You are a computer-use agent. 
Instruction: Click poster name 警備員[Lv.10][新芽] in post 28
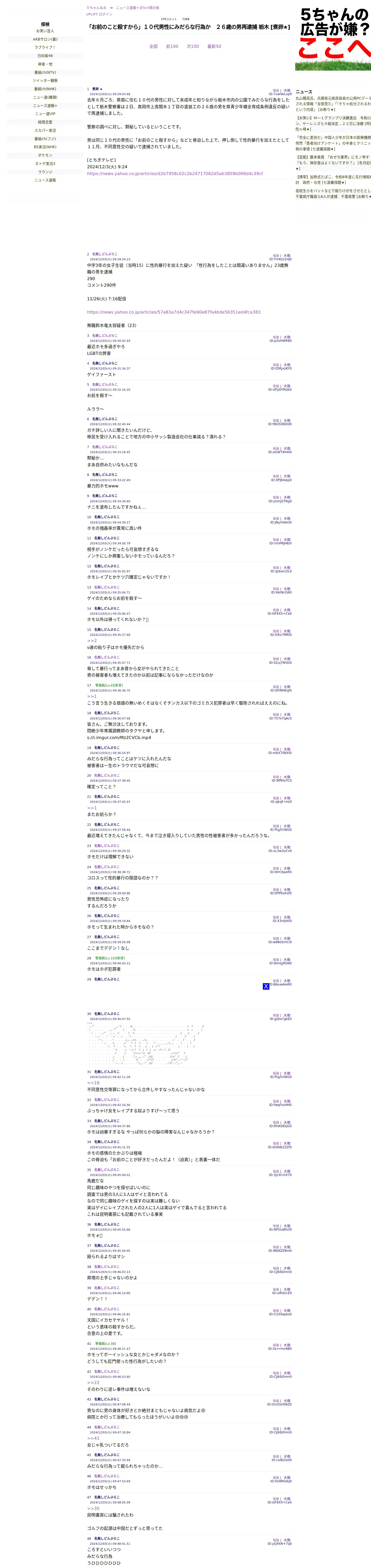[x=109, y=958]
